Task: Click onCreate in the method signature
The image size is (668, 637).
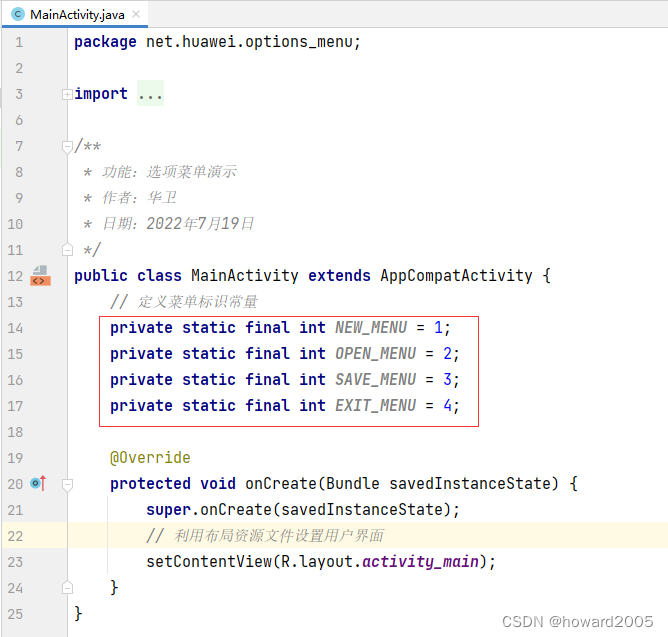Action: [x=281, y=484]
